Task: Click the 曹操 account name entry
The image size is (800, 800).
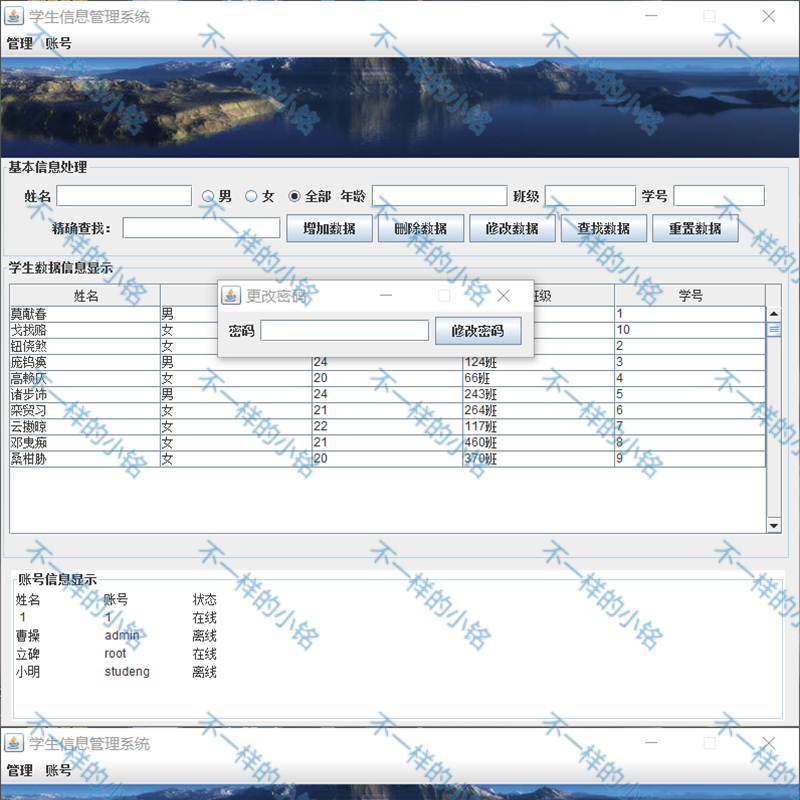Action: coord(28,636)
